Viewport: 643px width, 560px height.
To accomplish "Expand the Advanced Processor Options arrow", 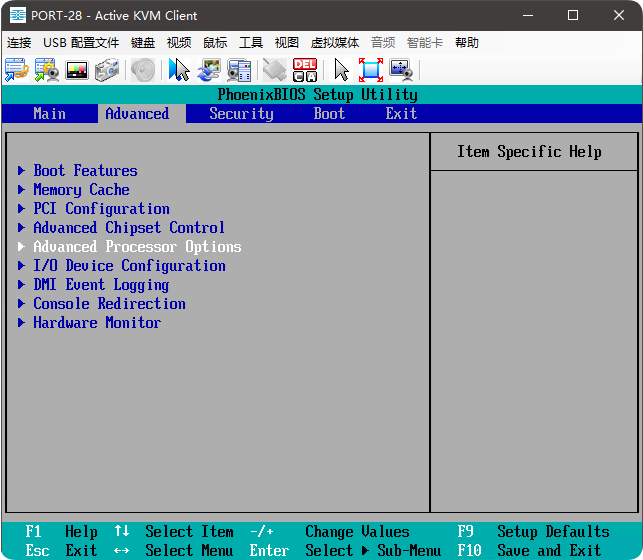I will (21, 246).
